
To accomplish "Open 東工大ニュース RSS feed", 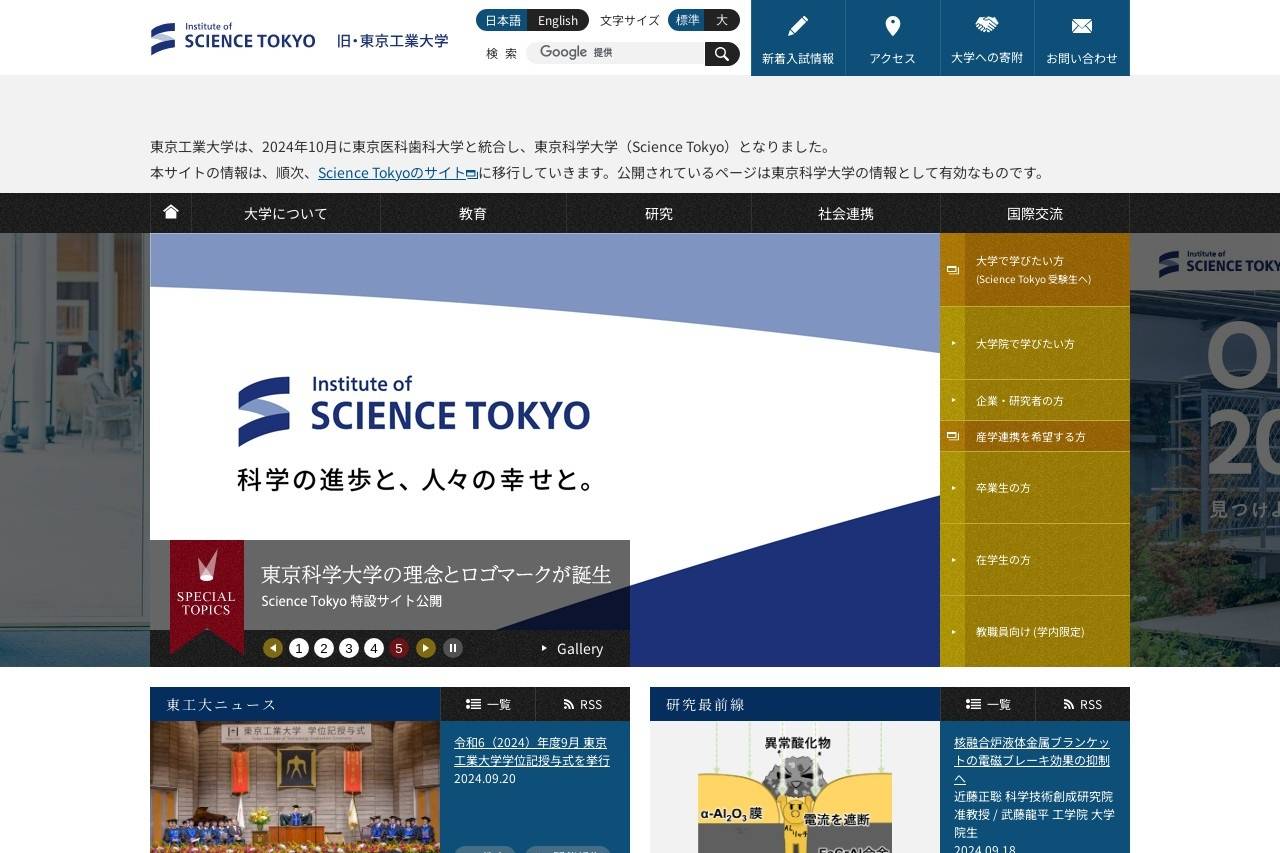I will [583, 704].
